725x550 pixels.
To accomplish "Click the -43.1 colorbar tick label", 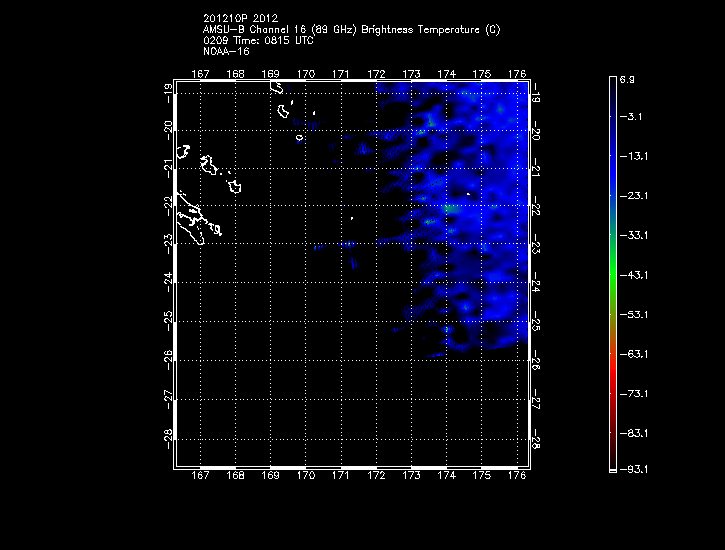I will pos(635,274).
